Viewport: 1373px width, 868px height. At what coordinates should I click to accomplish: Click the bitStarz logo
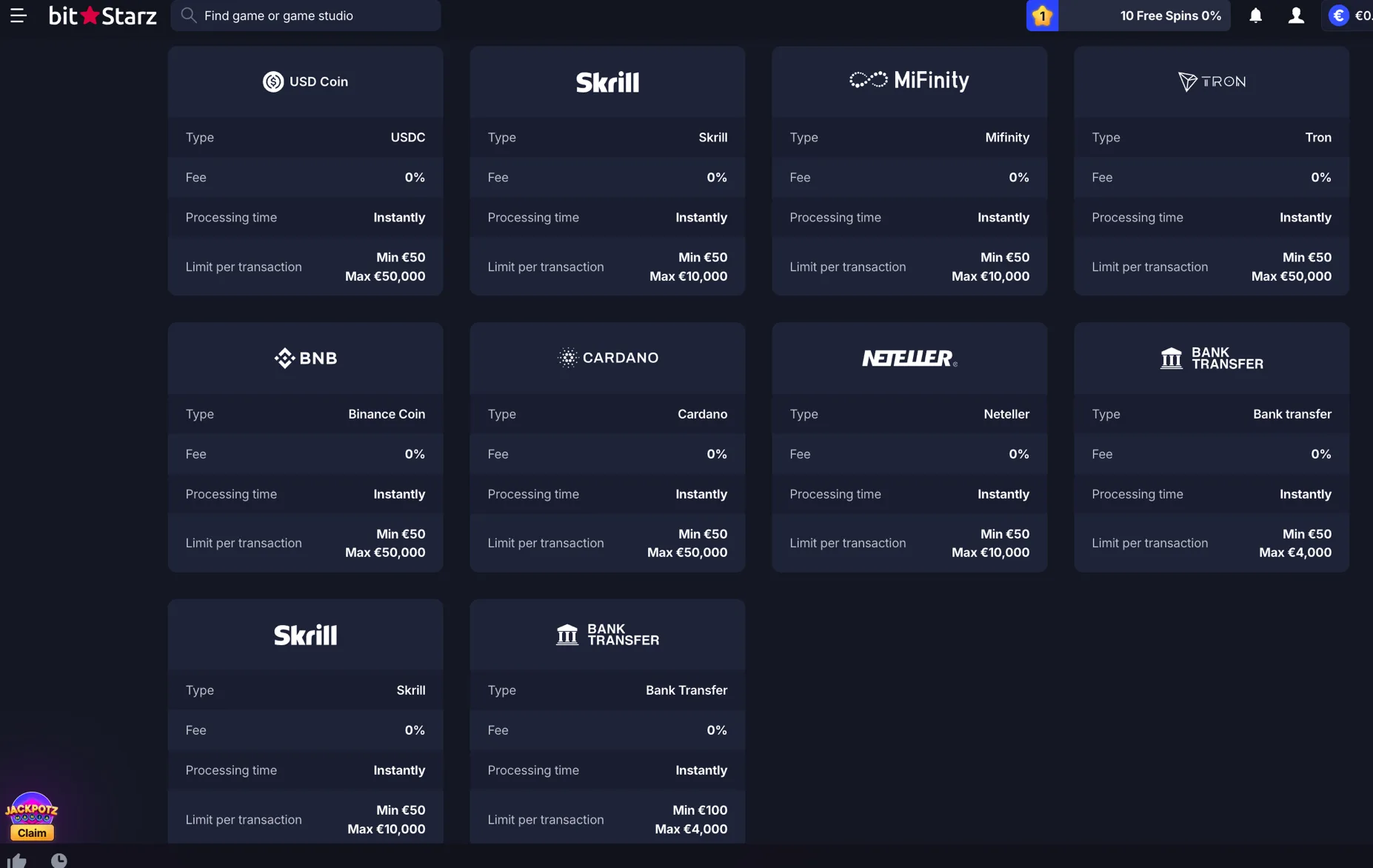tap(103, 16)
